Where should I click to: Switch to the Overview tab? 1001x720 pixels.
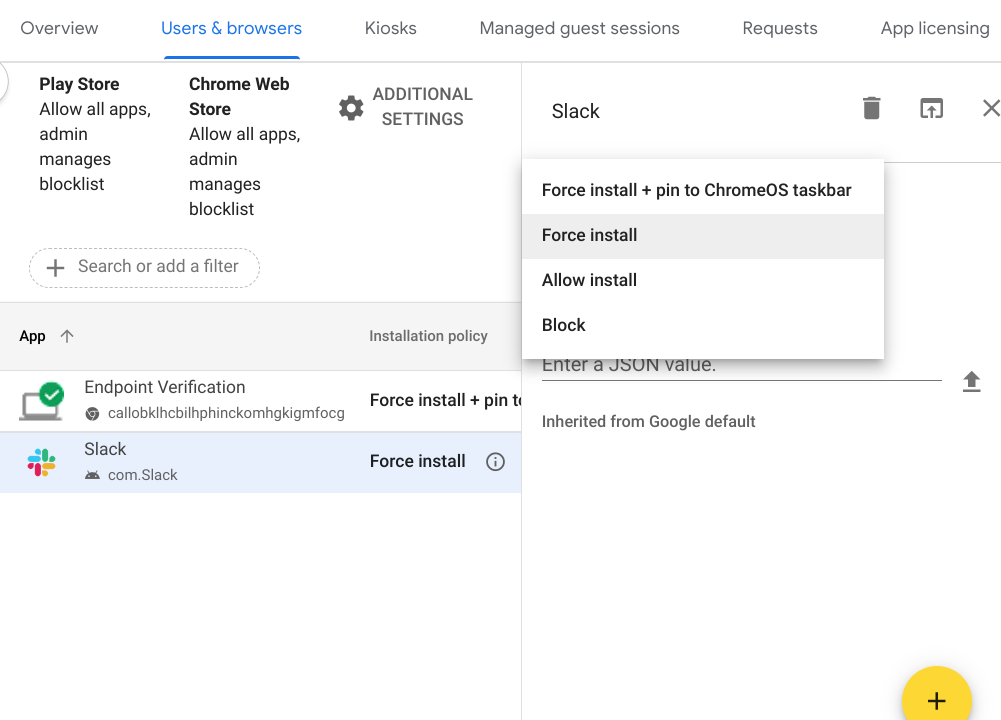[x=59, y=28]
